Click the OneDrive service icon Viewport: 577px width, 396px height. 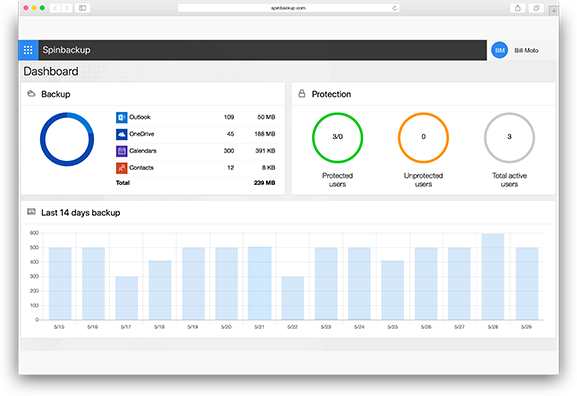[x=121, y=134]
